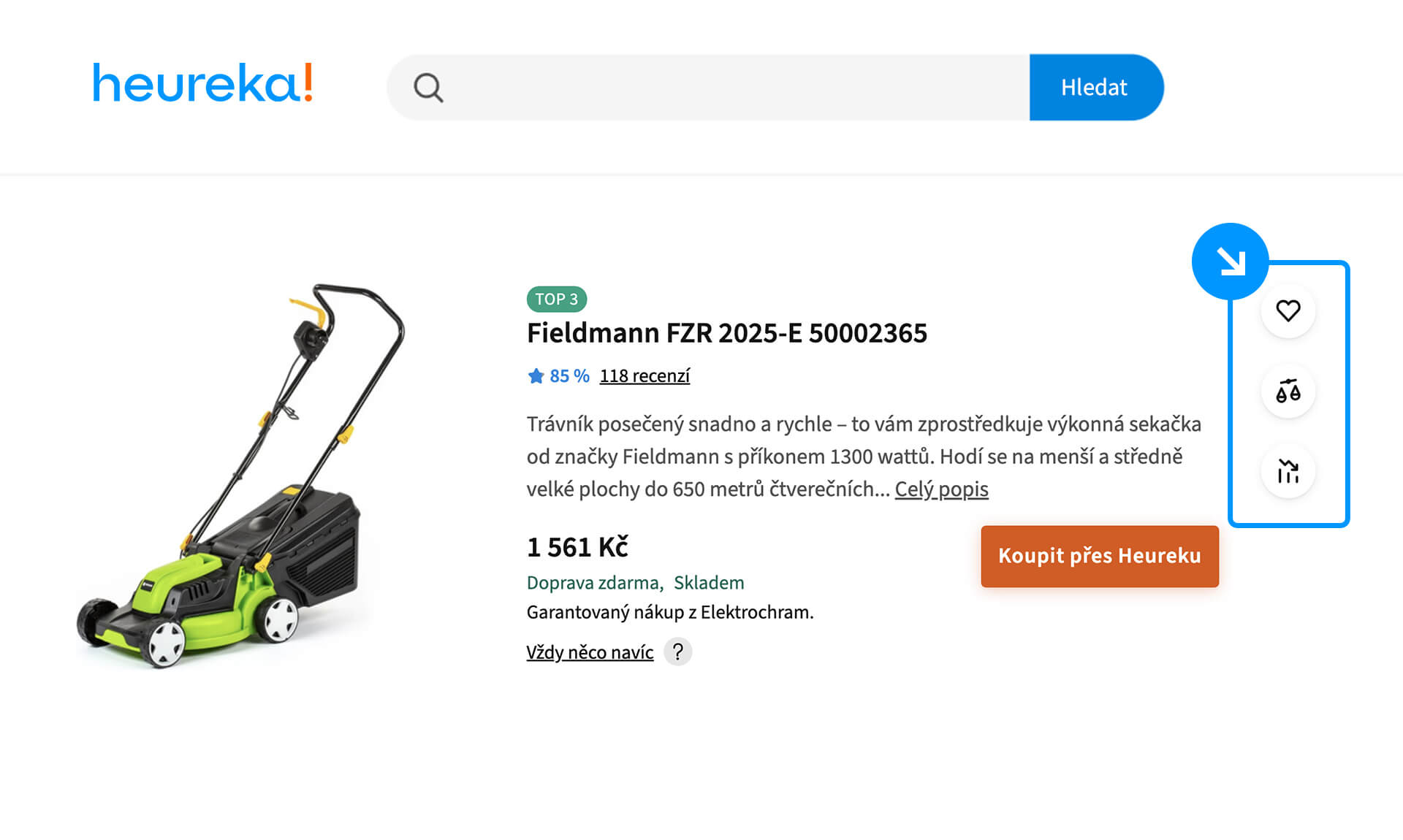The width and height of the screenshot is (1403, 840).
Task: Click the Skladem availability label
Action: [709, 583]
